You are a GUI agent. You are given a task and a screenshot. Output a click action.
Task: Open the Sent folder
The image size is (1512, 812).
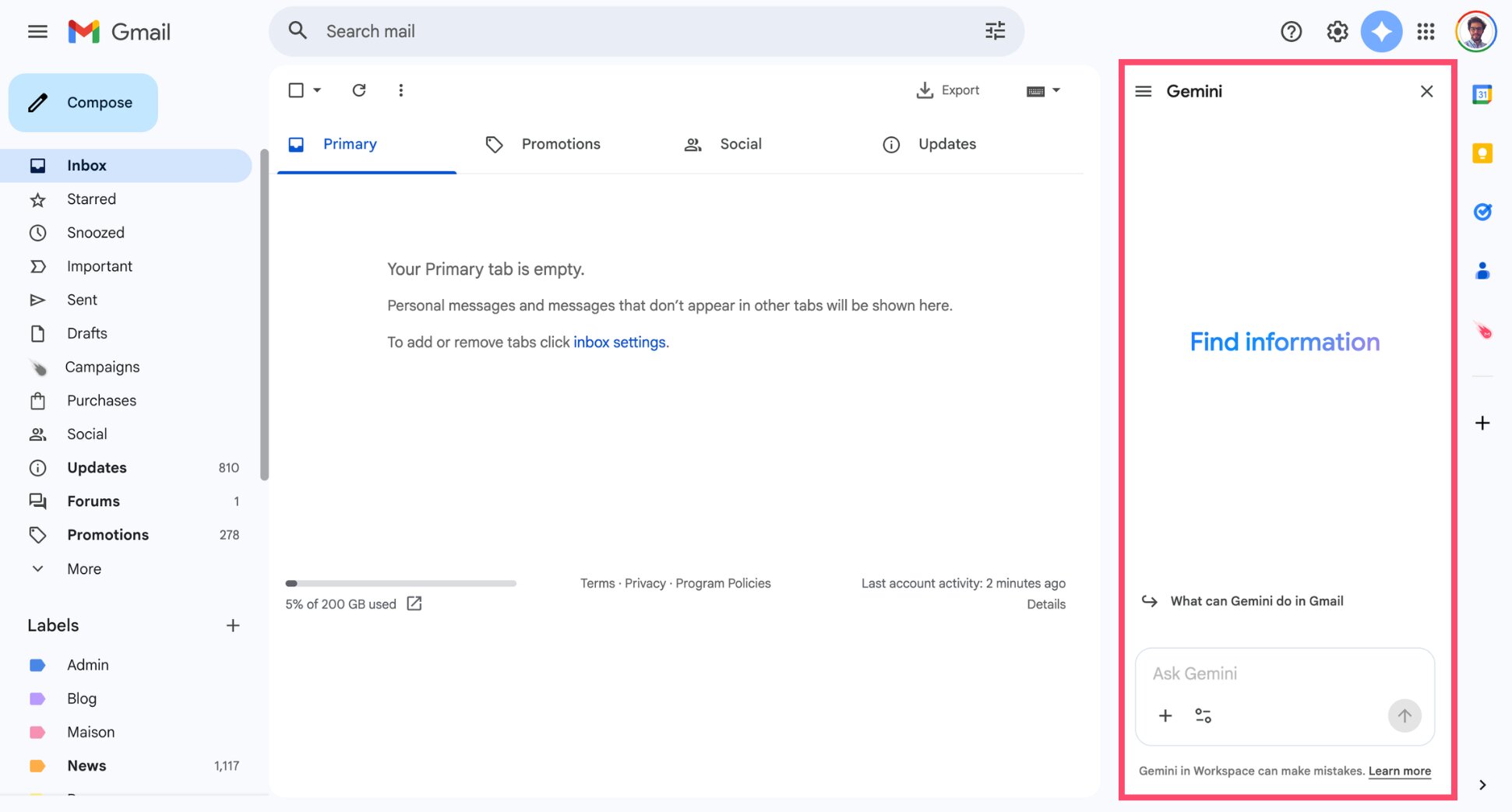tap(126, 300)
